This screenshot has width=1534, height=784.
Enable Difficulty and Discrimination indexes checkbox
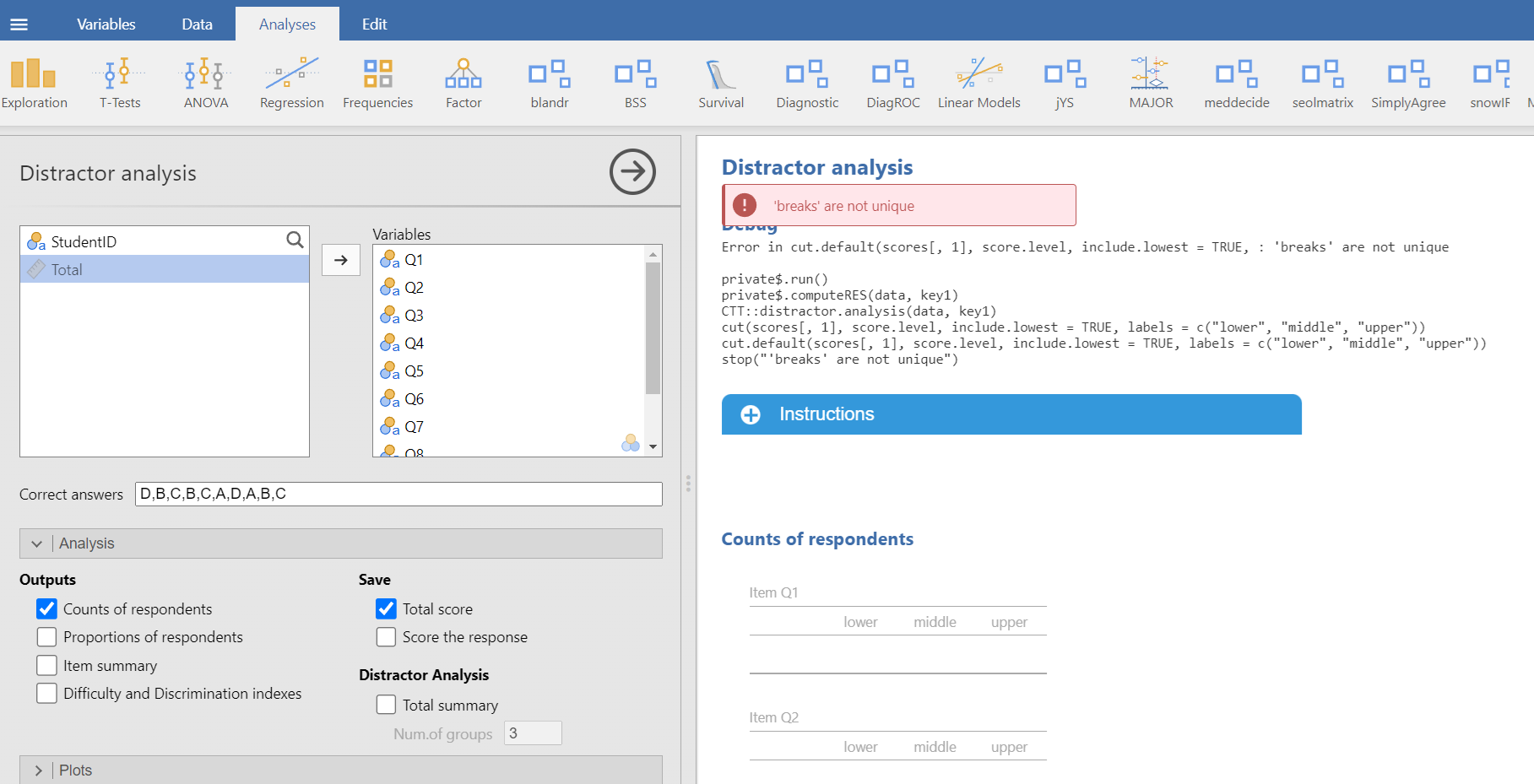pos(47,693)
